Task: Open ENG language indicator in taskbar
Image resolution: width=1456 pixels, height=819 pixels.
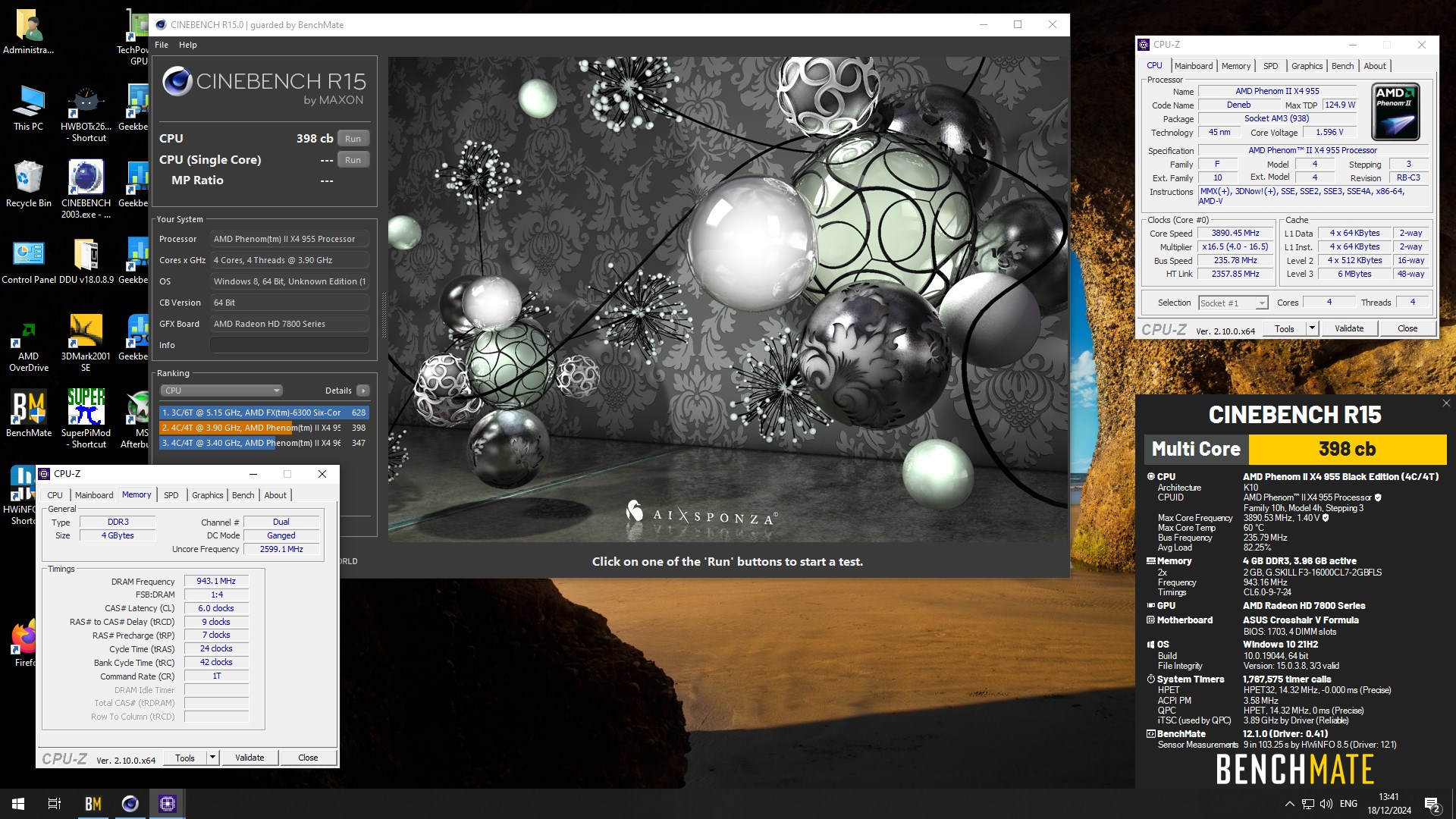Action: 1348,804
